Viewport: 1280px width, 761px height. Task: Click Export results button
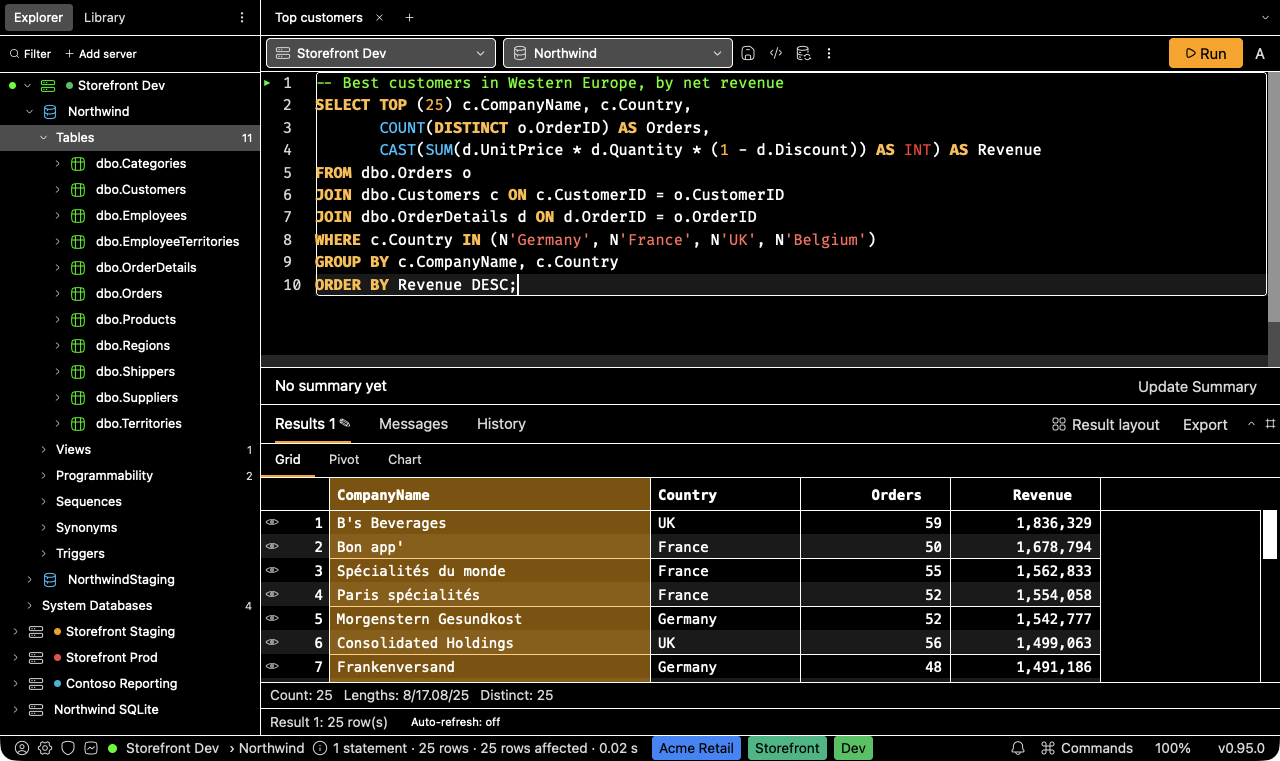tap(1205, 425)
